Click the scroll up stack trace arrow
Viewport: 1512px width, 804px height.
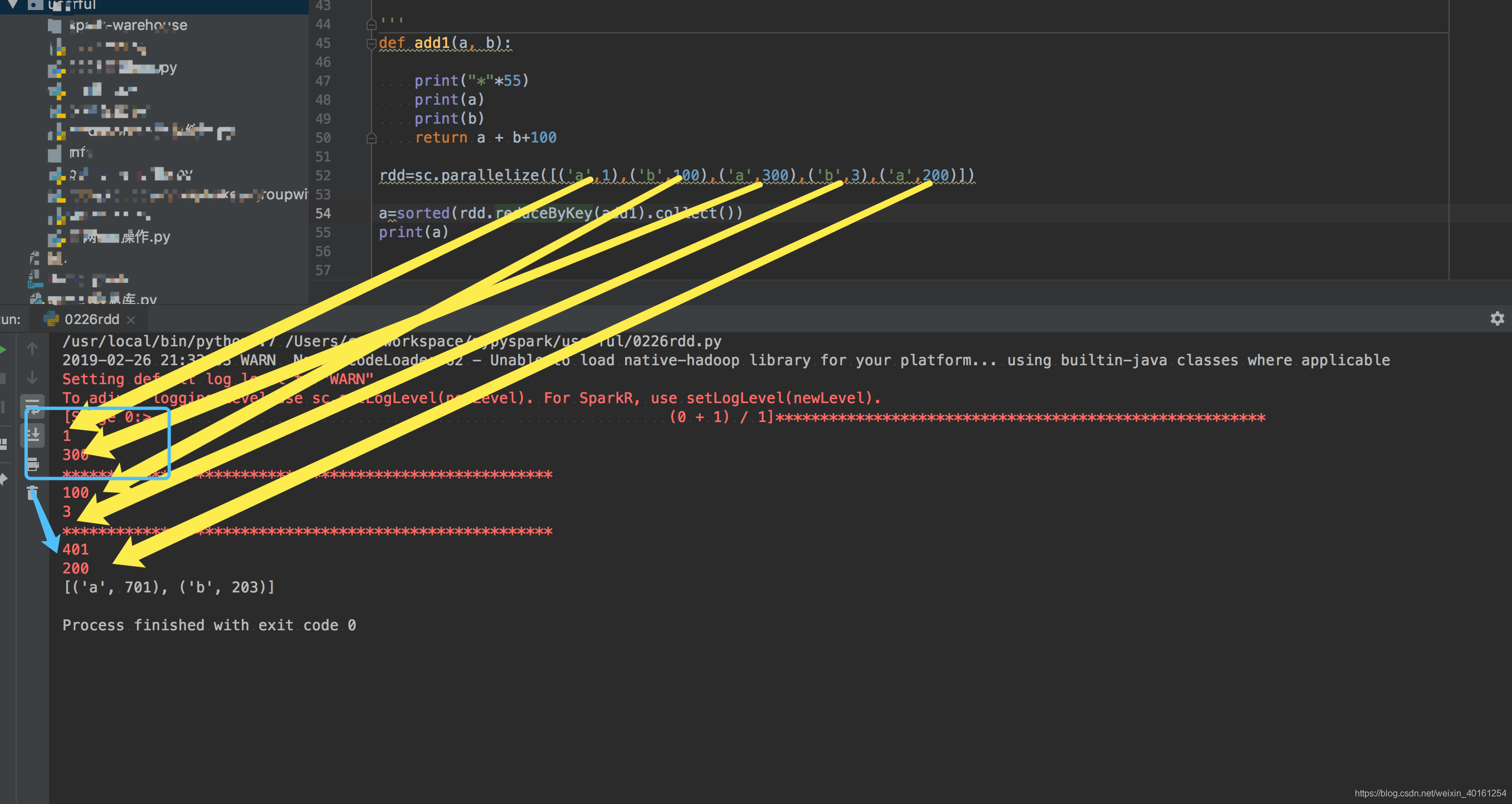32,349
